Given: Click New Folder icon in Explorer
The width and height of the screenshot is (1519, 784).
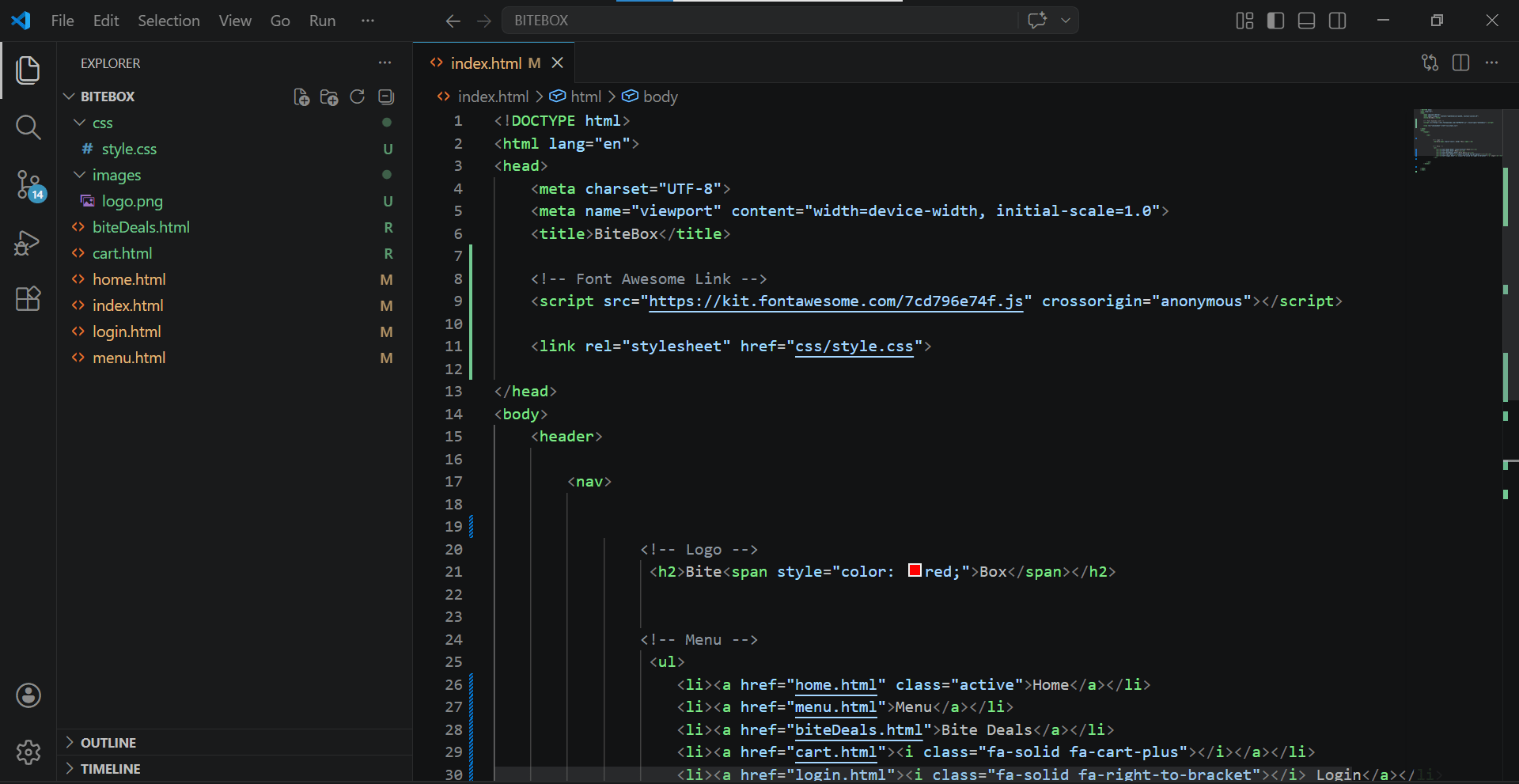Looking at the screenshot, I should [329, 97].
